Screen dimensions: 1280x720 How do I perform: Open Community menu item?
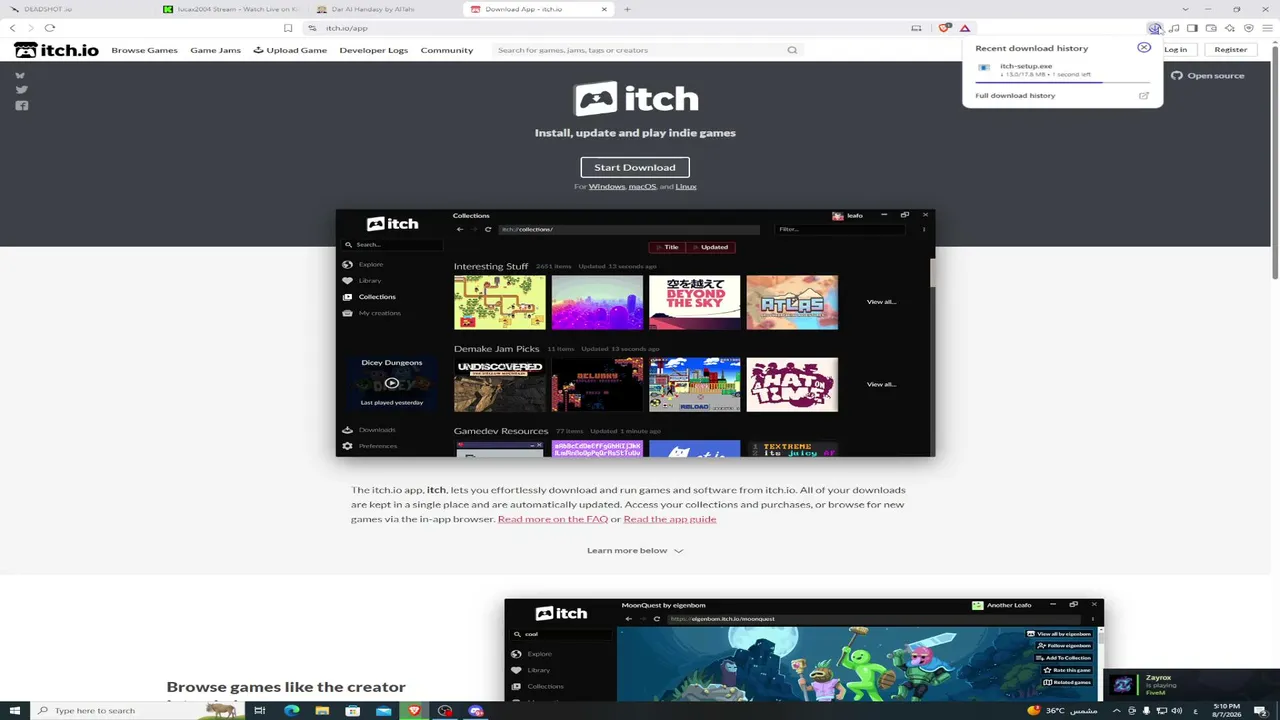(447, 50)
